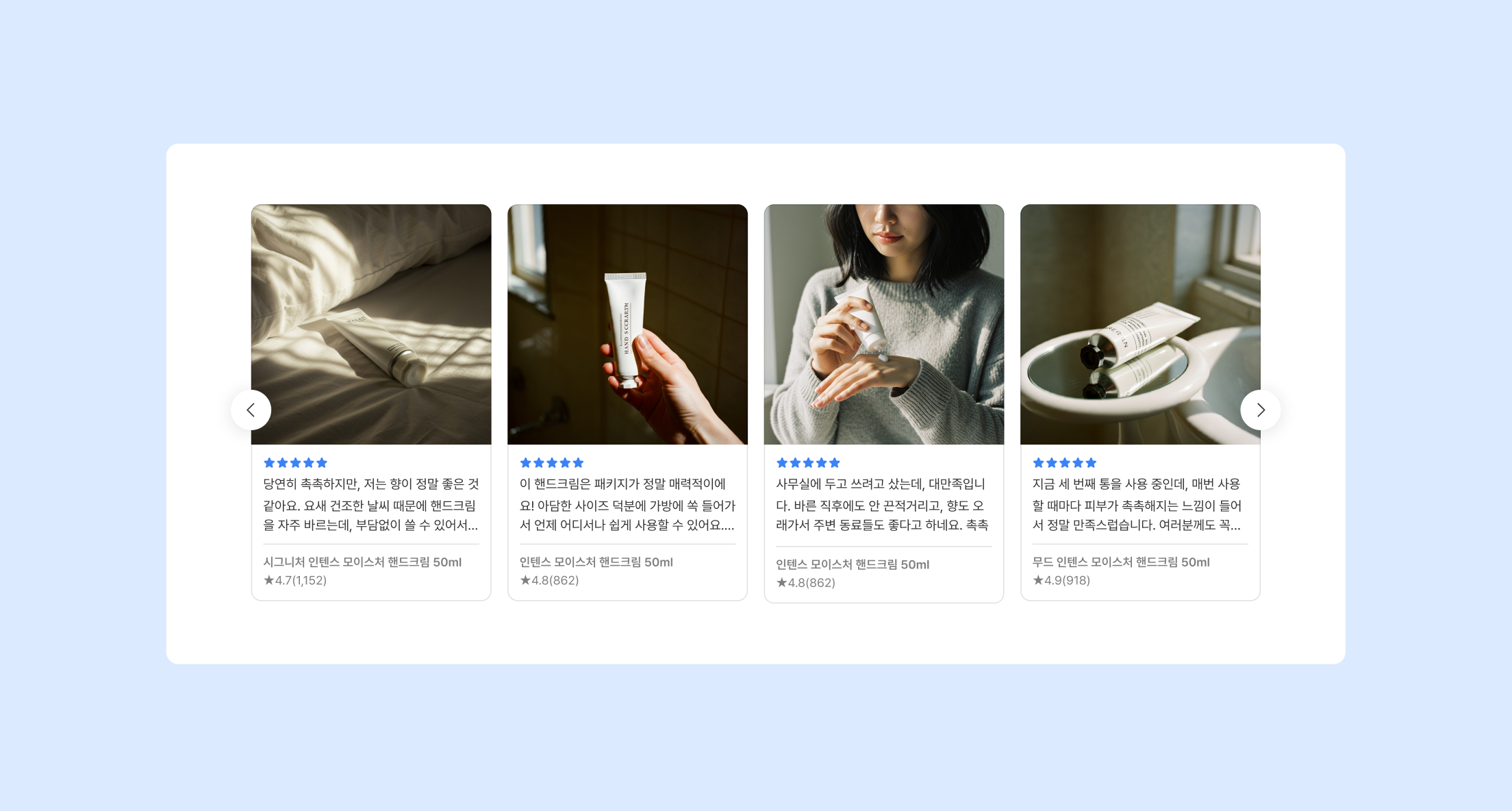The width and height of the screenshot is (1512, 811).
Task: Open 시그니처 인텐스 모이스처 핸드크림 50ml product link
Action: click(362, 562)
